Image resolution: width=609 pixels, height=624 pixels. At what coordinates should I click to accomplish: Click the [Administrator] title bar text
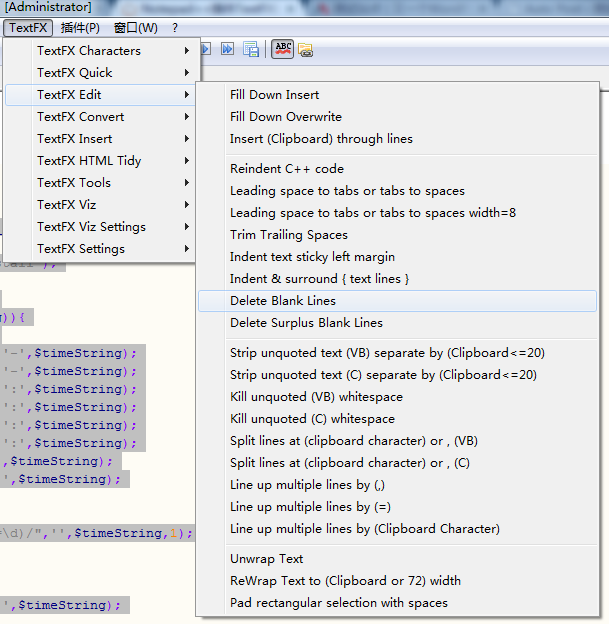tap(48, 7)
